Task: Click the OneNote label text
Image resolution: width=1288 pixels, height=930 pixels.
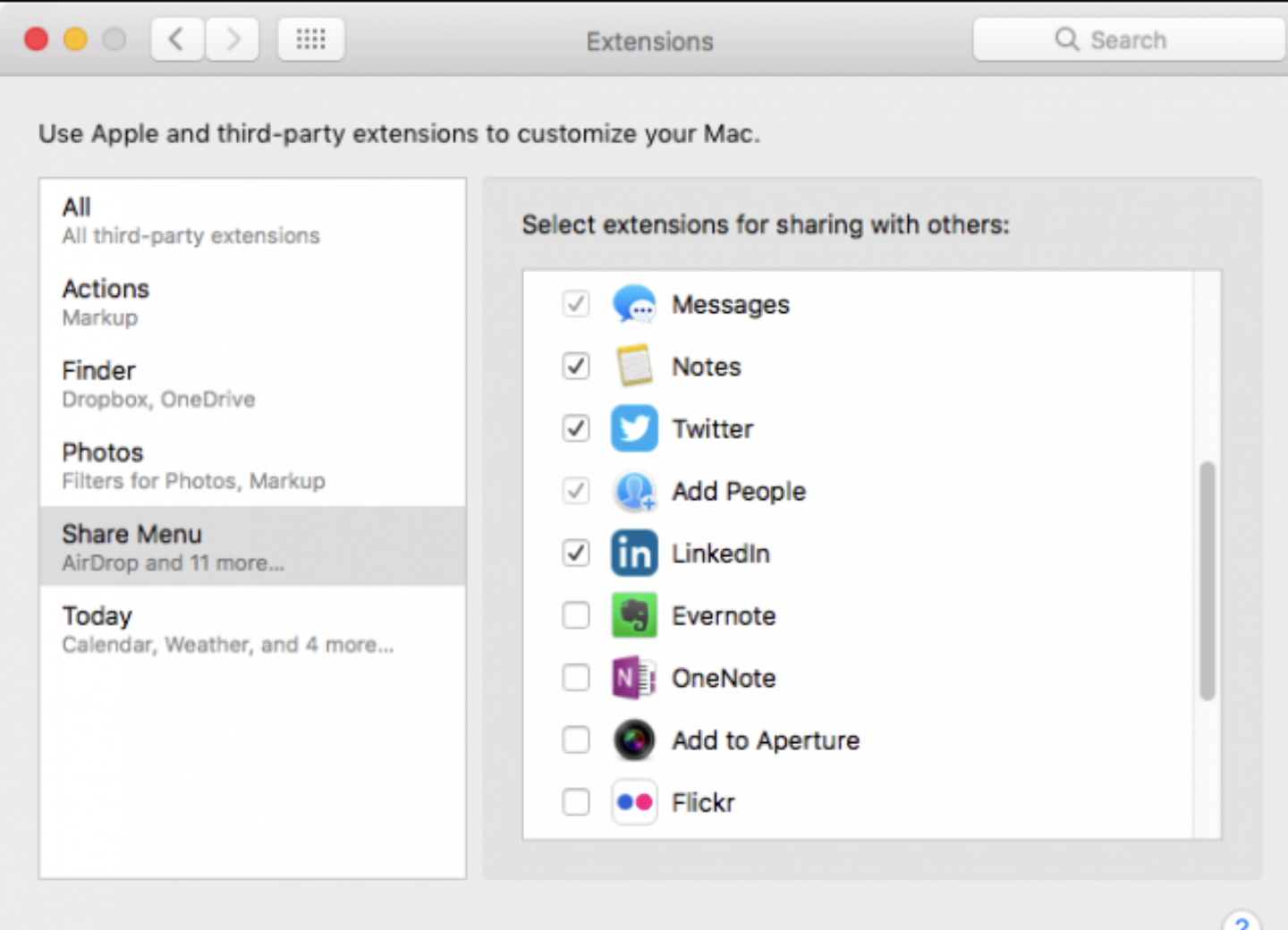Action: click(x=724, y=679)
